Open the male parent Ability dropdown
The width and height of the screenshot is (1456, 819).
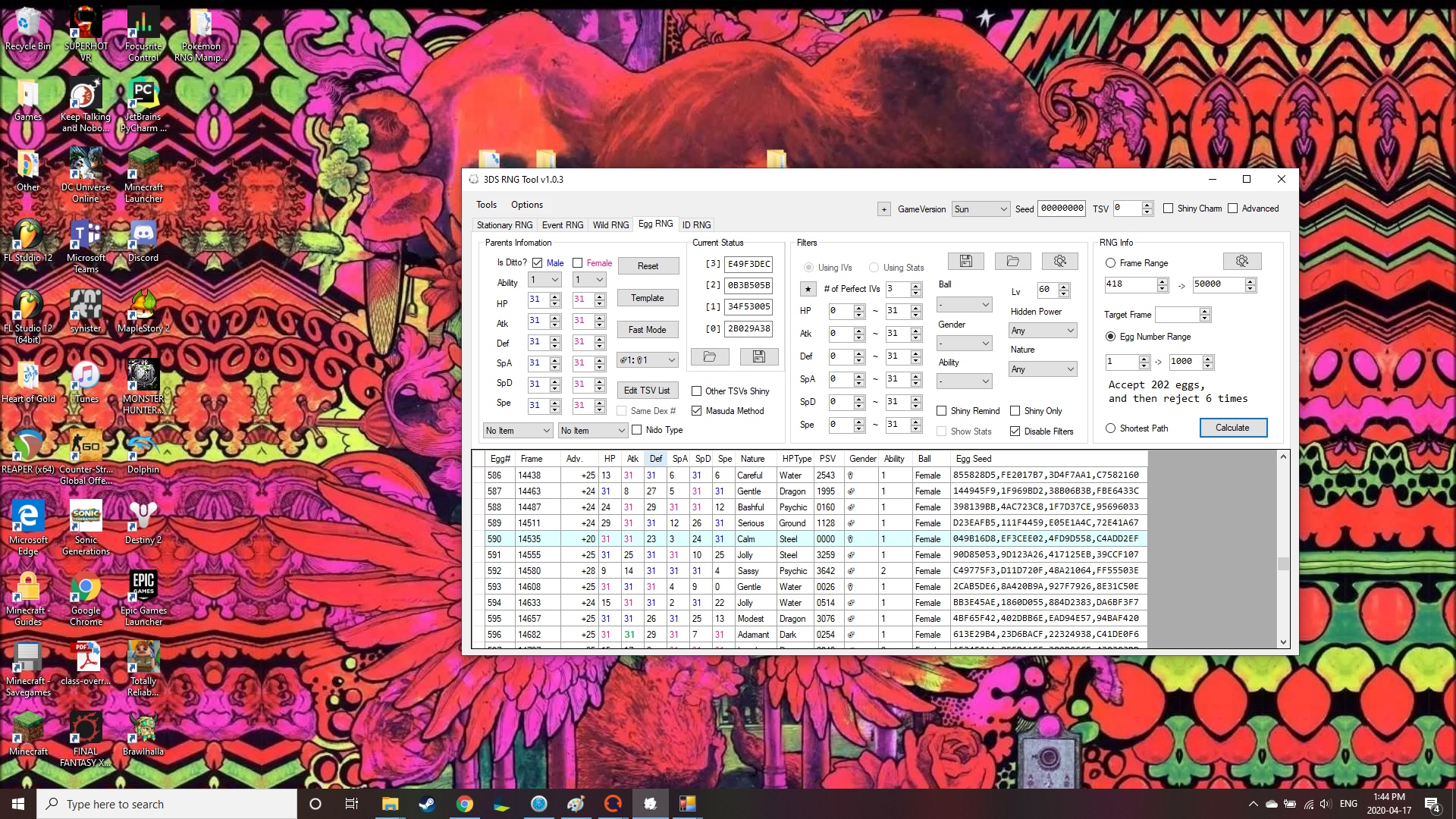544,280
